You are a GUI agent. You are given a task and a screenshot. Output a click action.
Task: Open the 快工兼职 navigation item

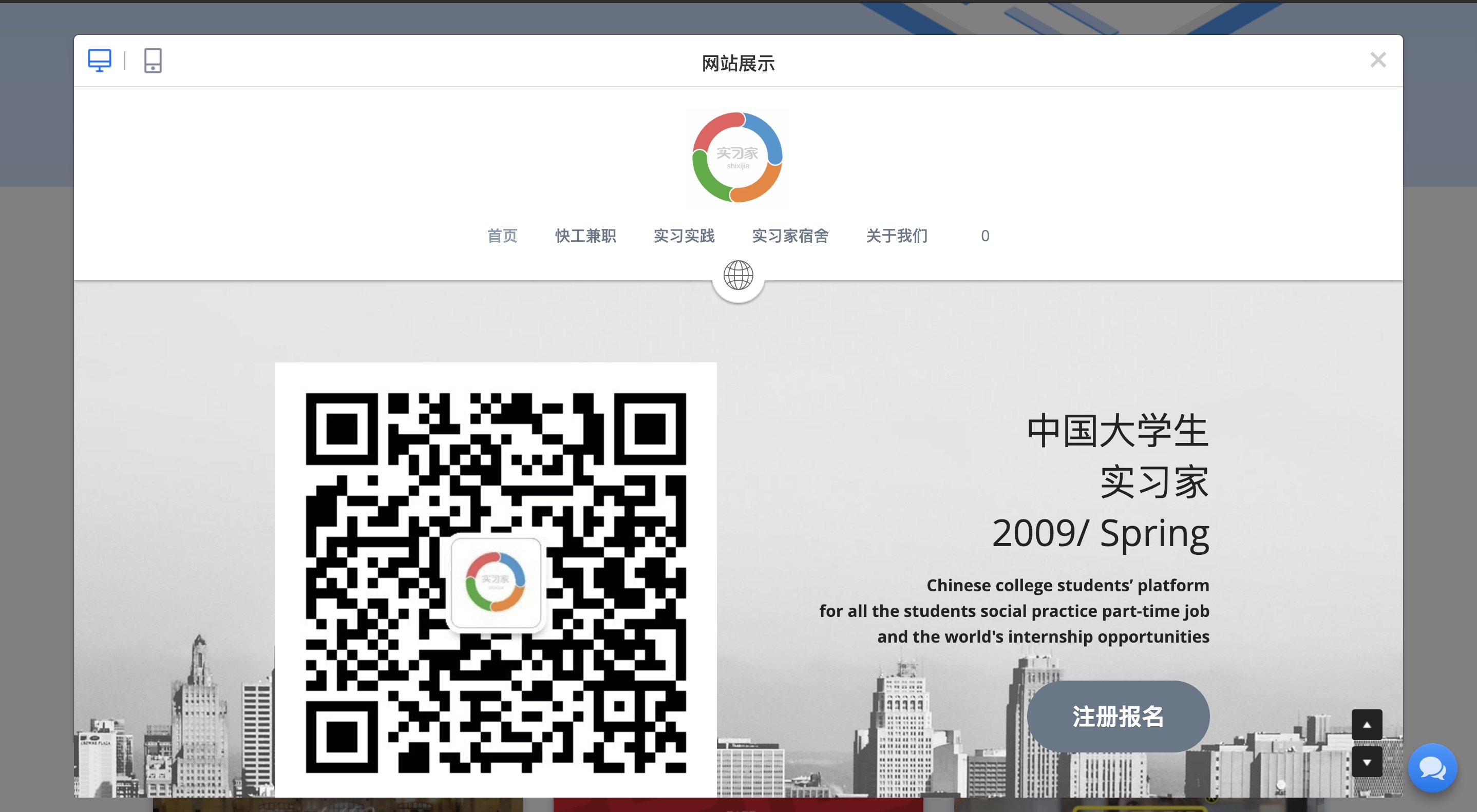pyautogui.click(x=585, y=236)
